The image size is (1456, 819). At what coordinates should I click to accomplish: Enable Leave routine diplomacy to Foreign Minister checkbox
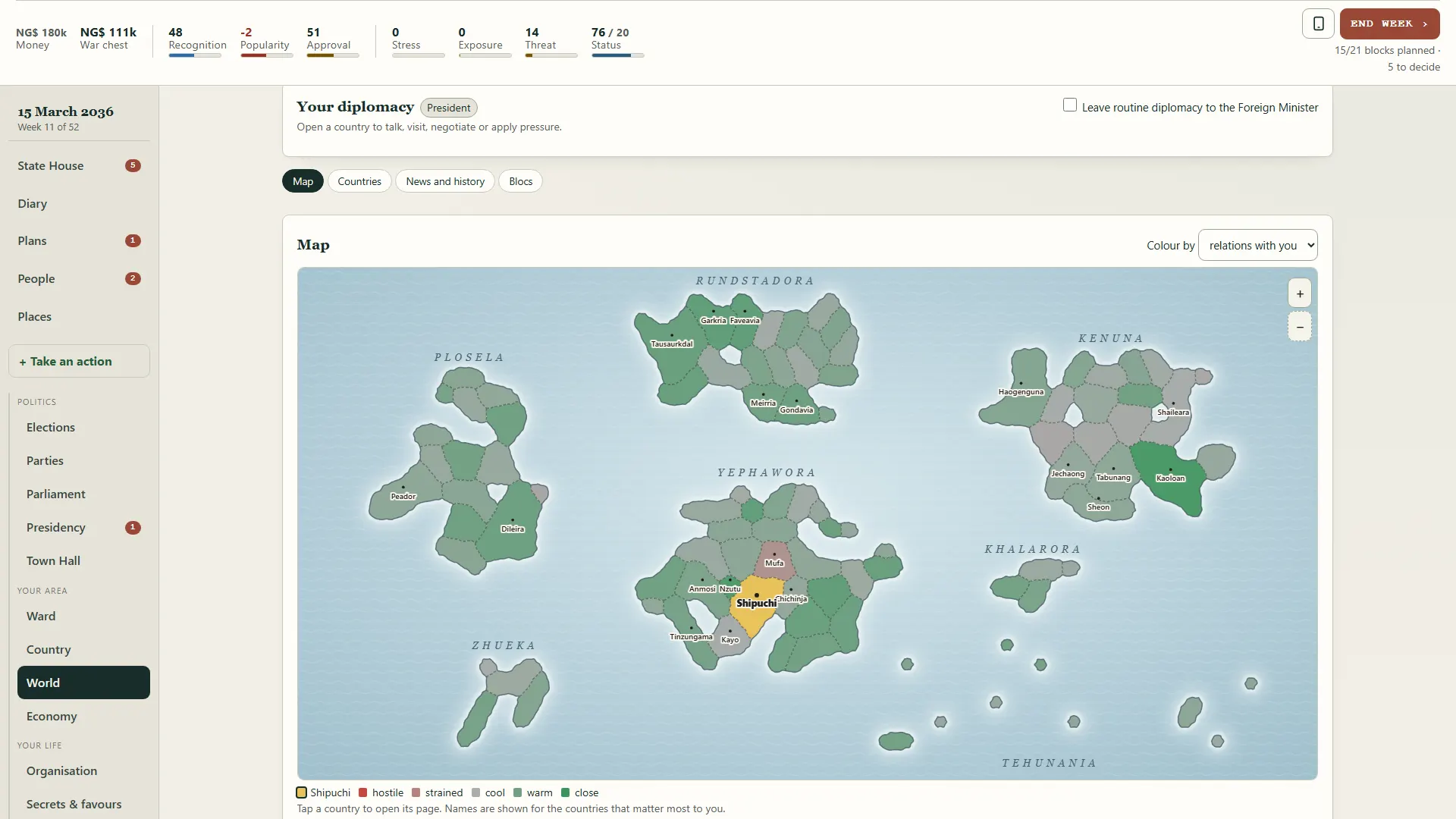[1069, 105]
